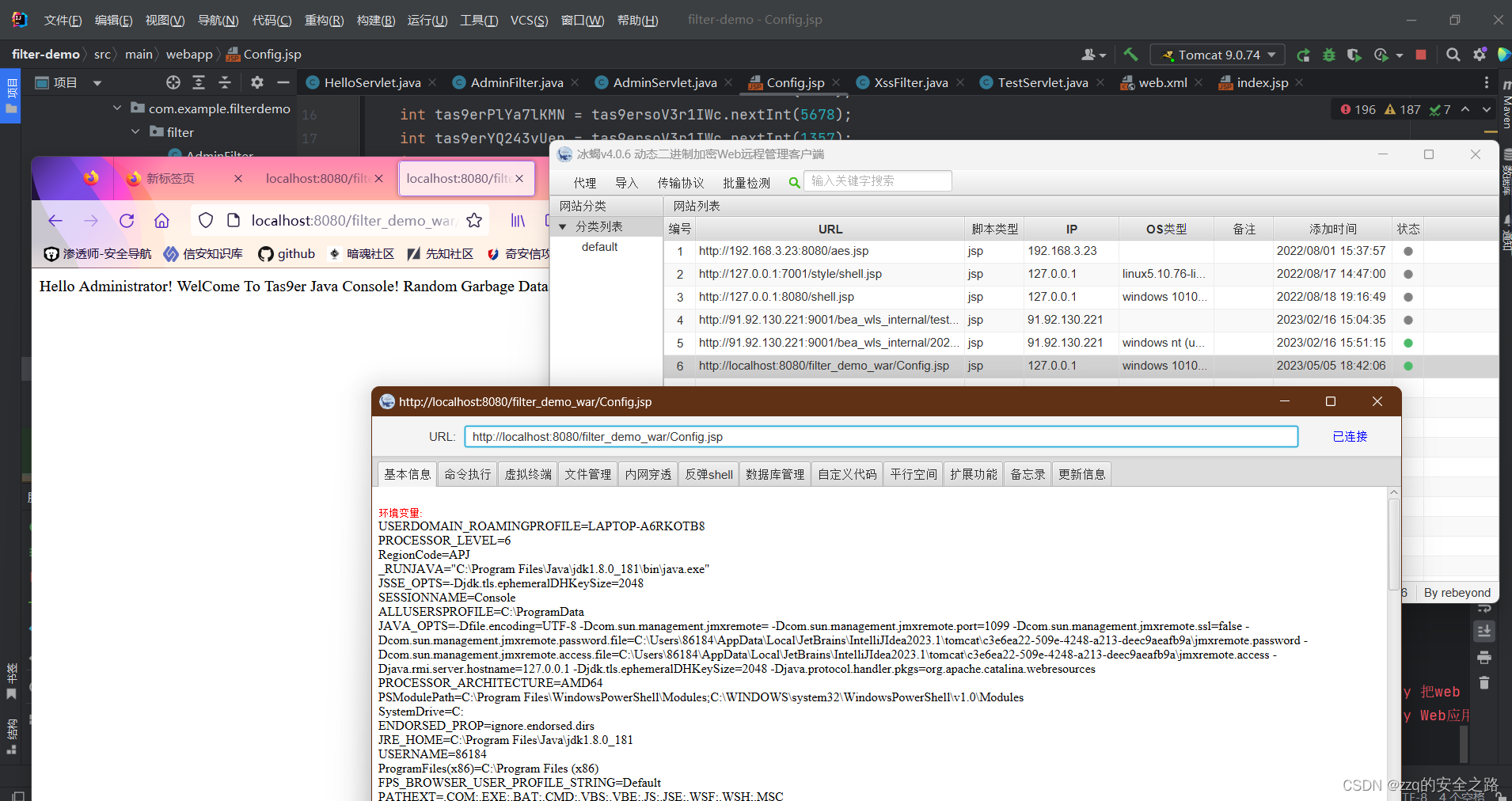Open the project view mode dropdown next to 项目
1512x801 pixels.
click(x=97, y=82)
